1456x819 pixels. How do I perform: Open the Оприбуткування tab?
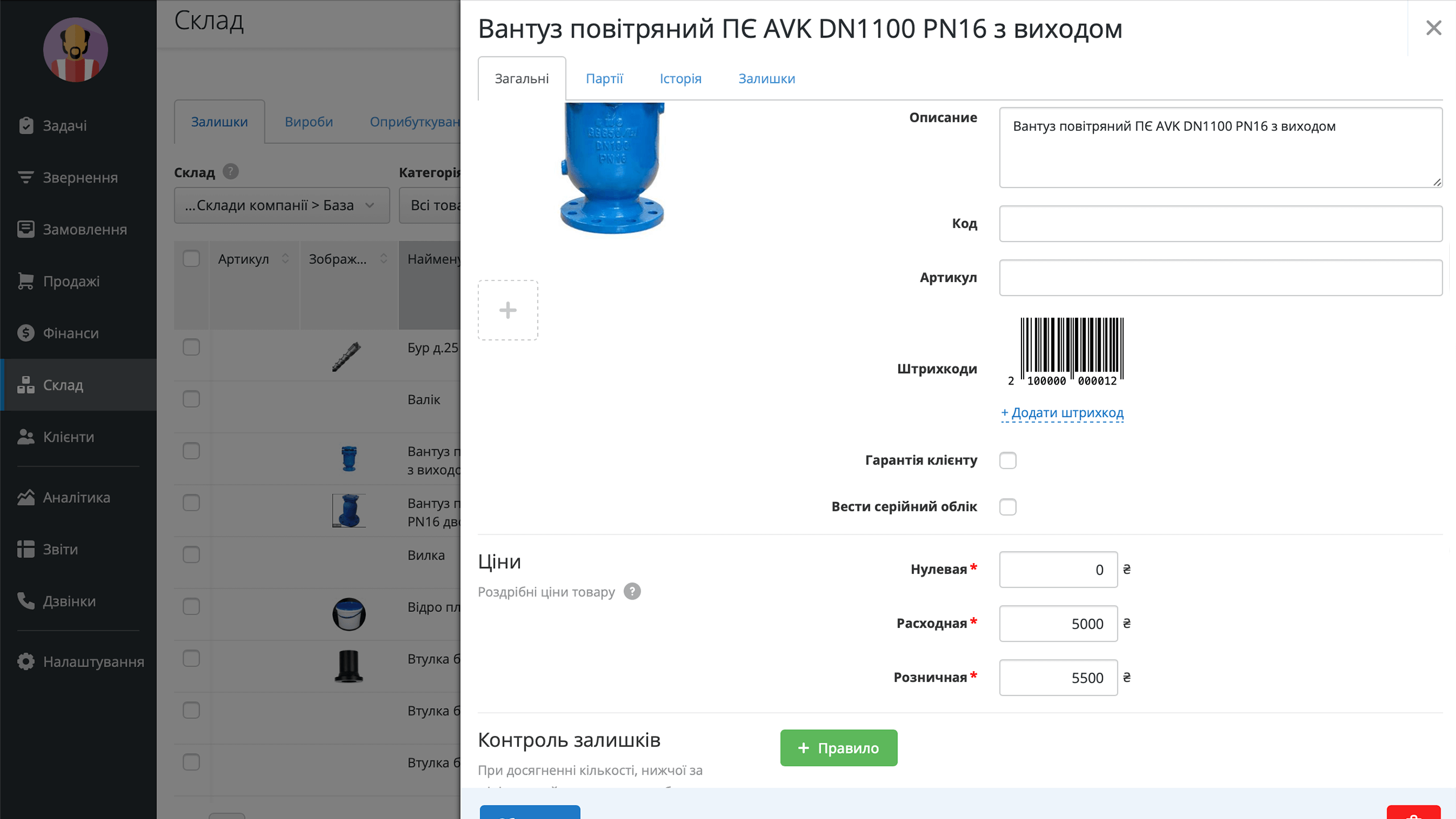(415, 122)
